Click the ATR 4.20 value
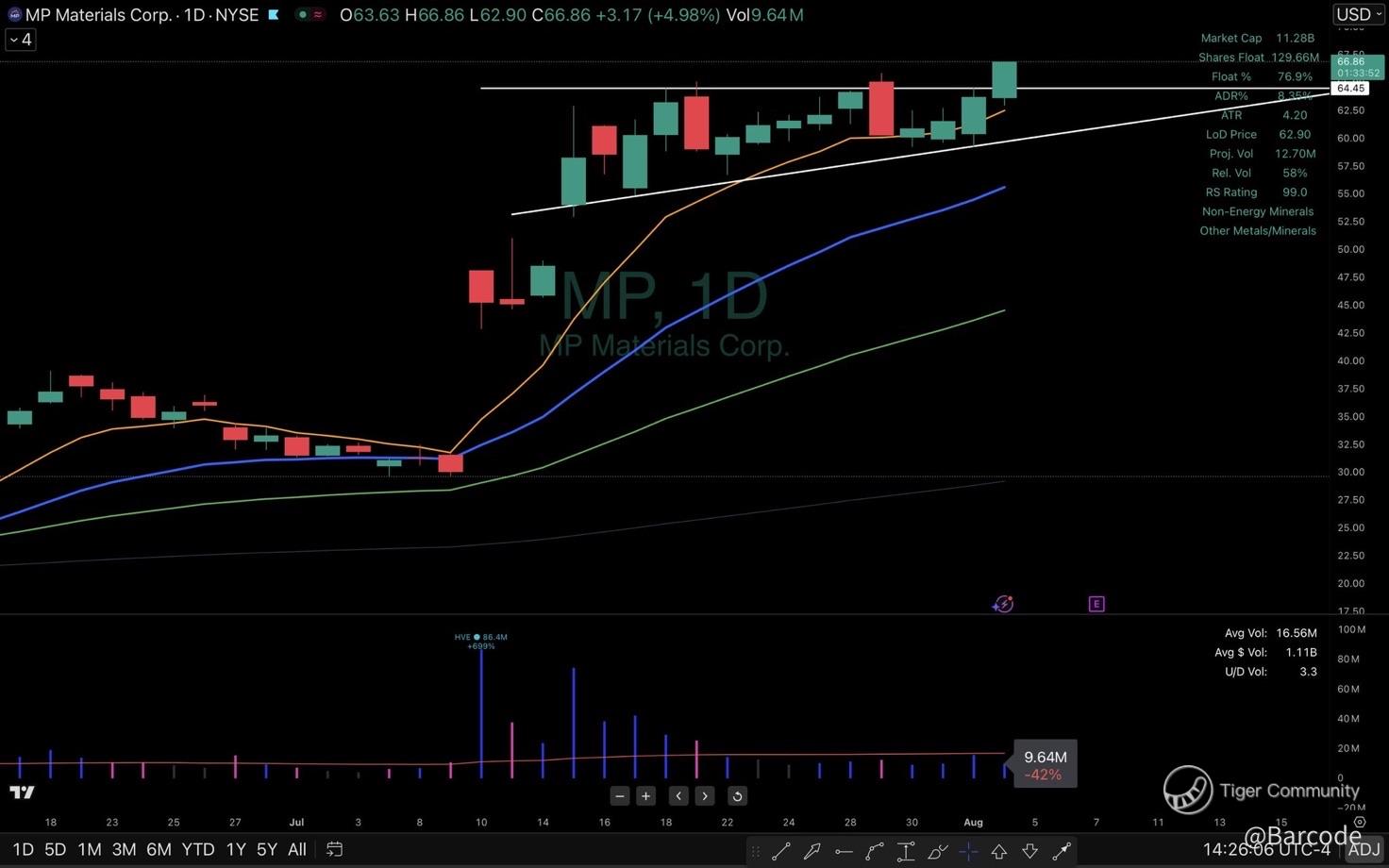 coord(1295,115)
